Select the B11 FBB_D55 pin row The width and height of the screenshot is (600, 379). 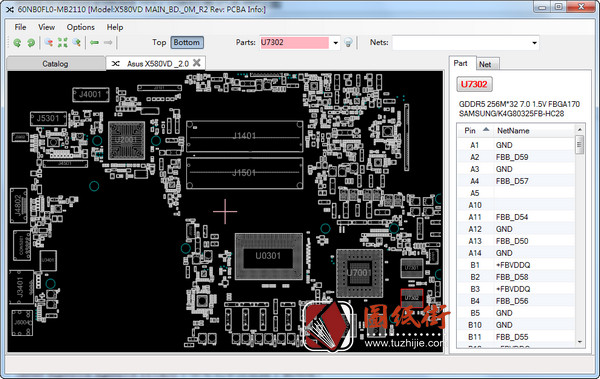tap(516, 337)
